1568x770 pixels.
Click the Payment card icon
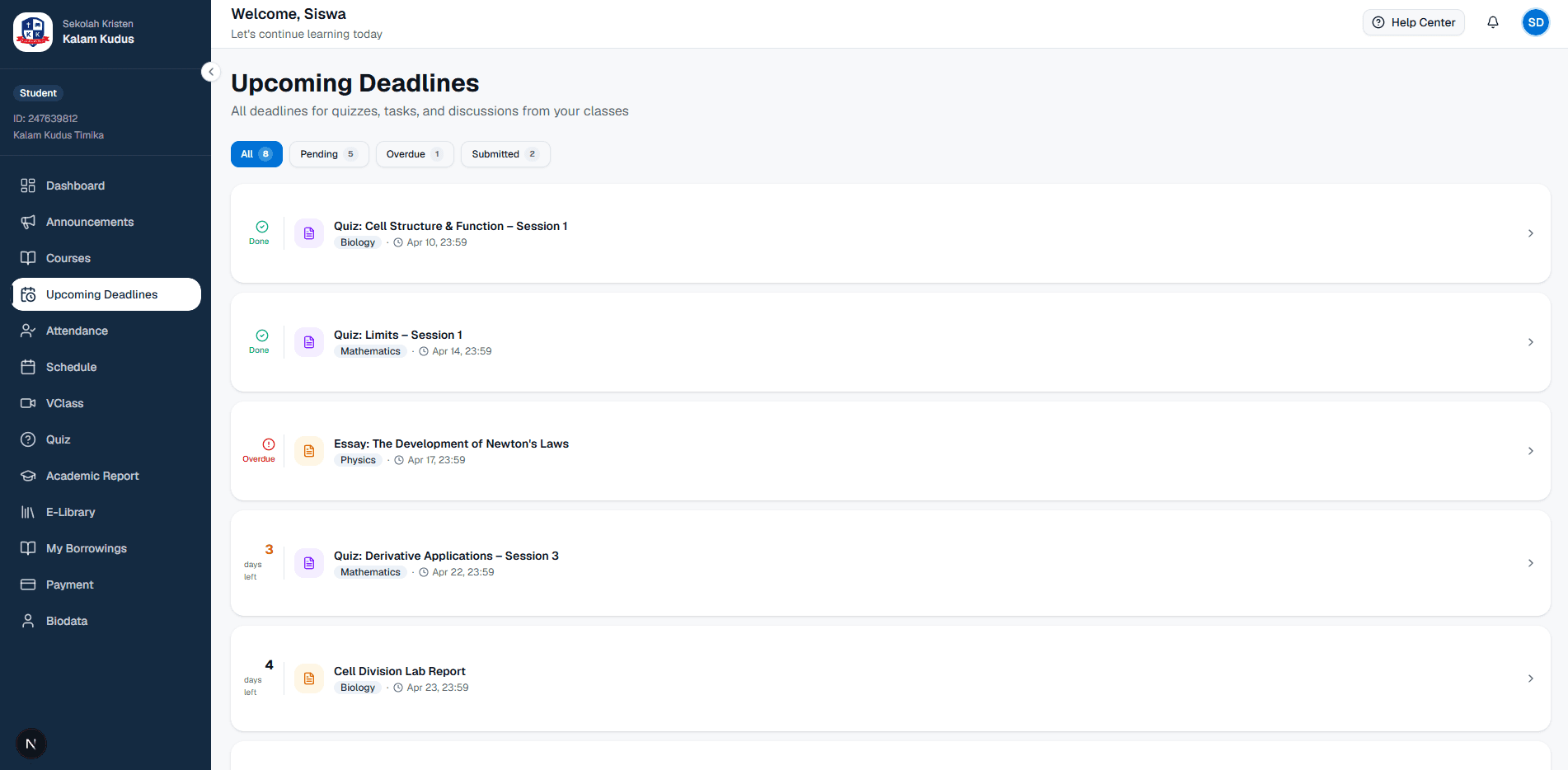tap(28, 585)
